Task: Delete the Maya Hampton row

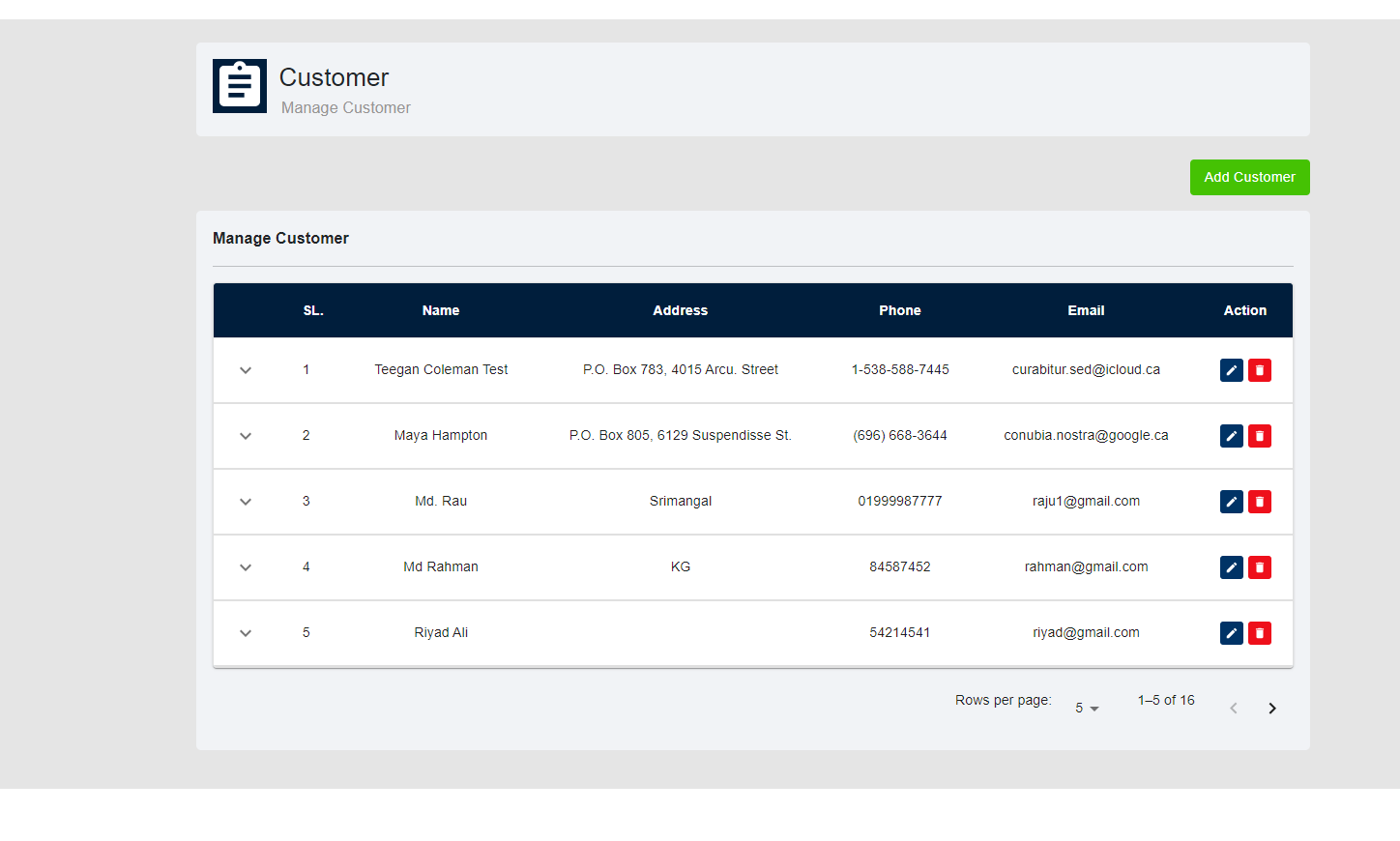Action: point(1259,436)
